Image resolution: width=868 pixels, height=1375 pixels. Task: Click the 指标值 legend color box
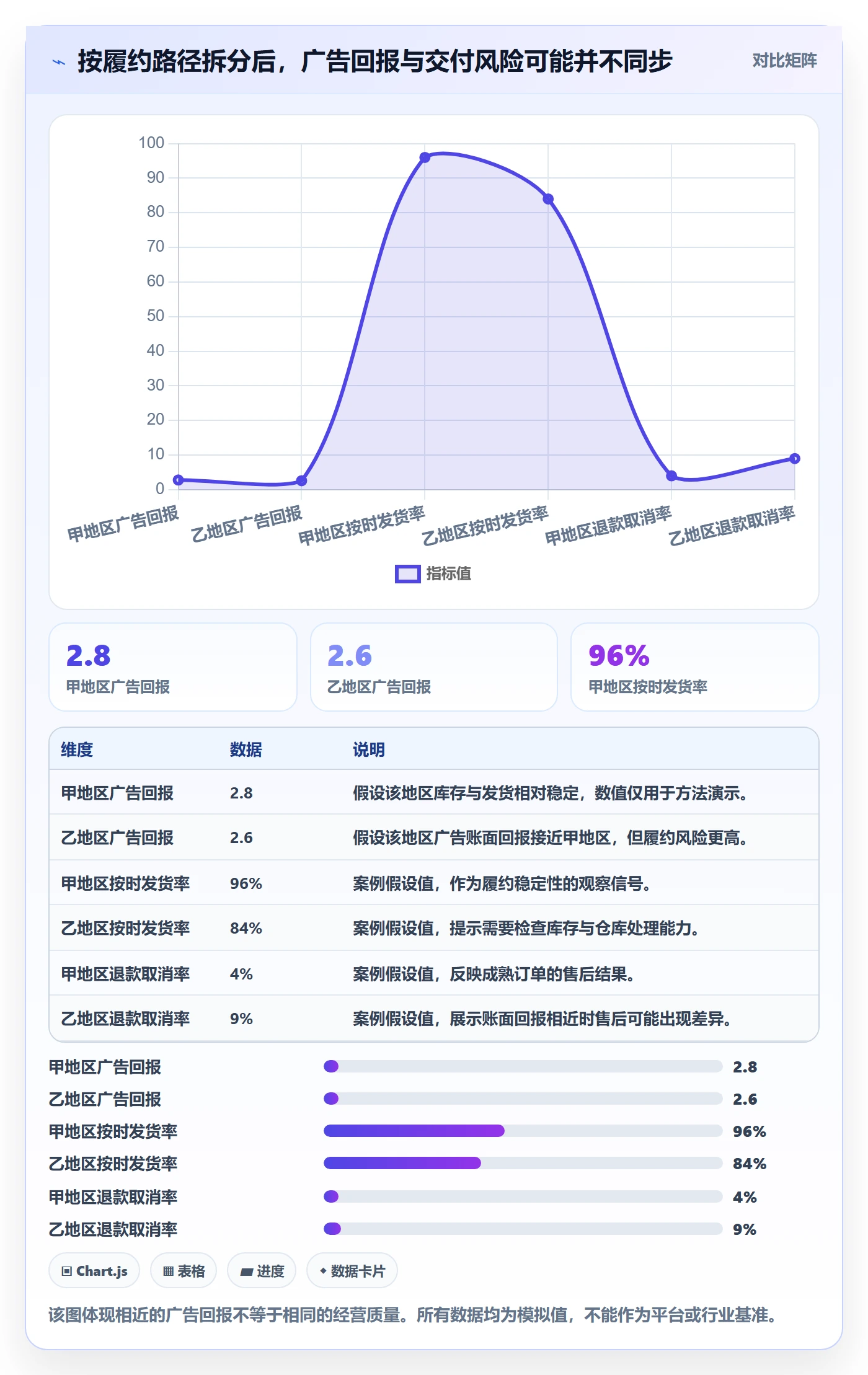(408, 573)
